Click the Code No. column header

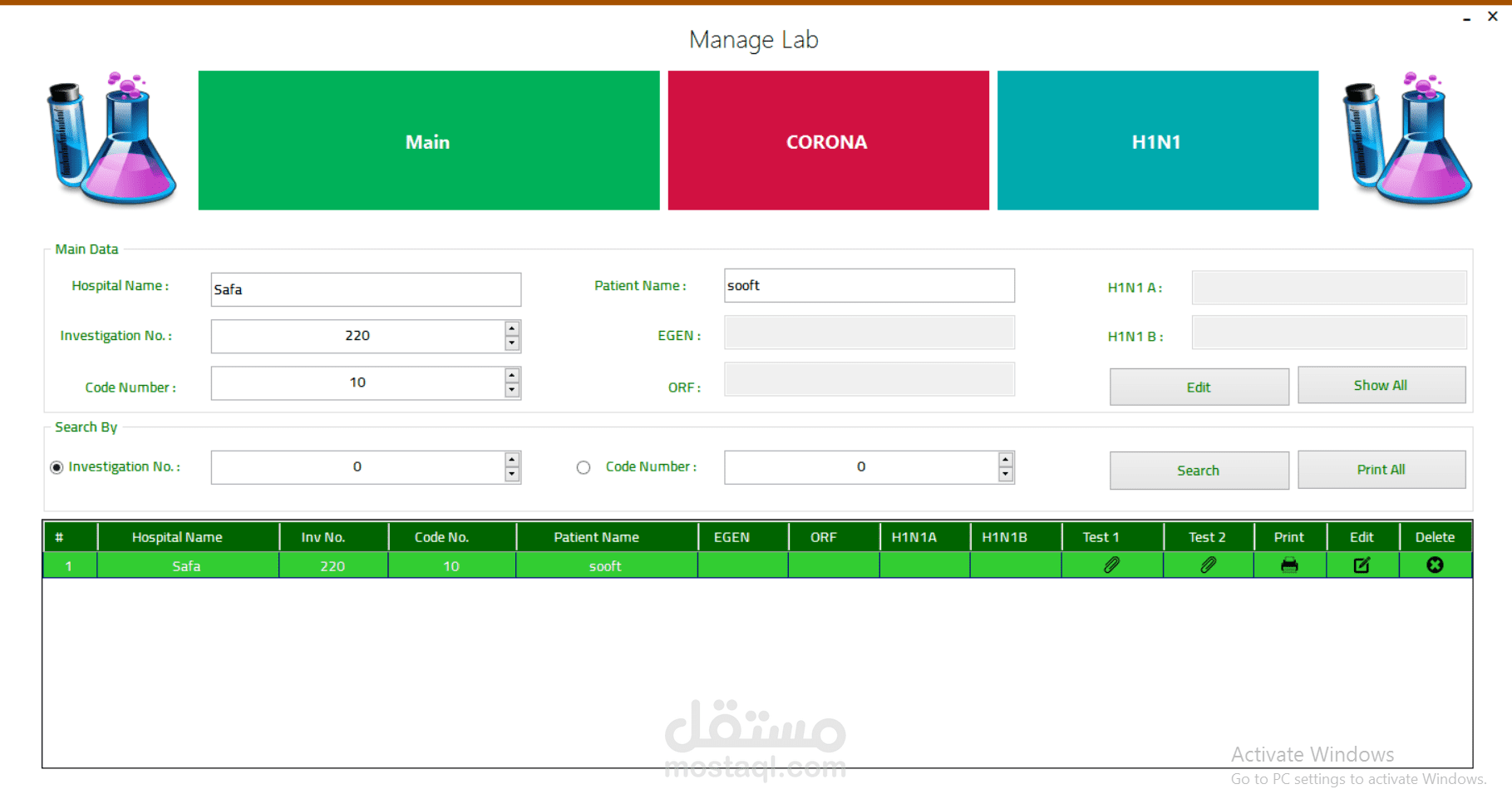point(452,537)
